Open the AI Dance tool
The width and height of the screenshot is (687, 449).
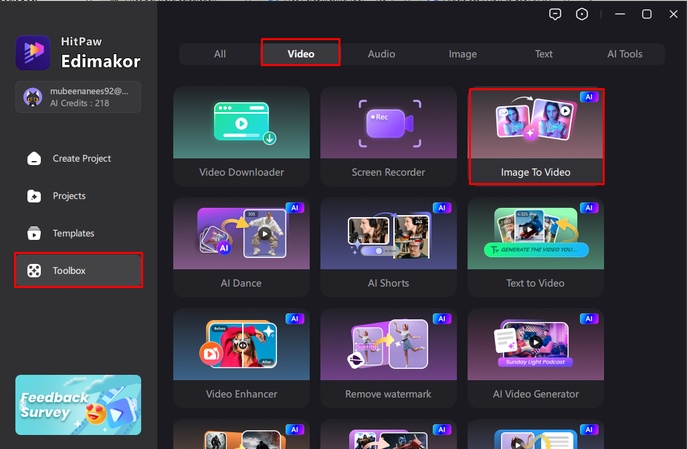pyautogui.click(x=241, y=248)
